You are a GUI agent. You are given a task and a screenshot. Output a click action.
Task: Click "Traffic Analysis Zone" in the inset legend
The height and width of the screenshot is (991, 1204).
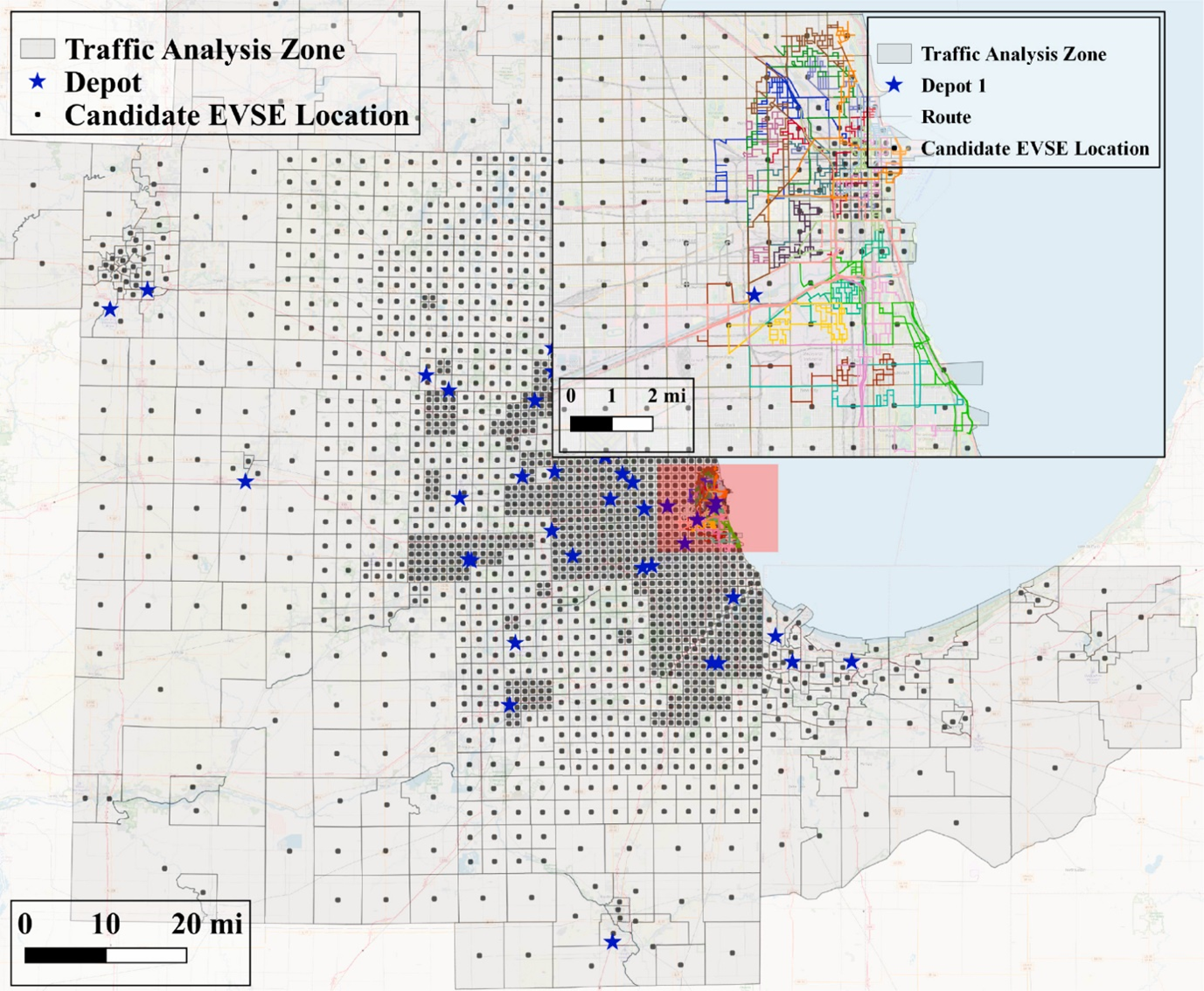1013,54
